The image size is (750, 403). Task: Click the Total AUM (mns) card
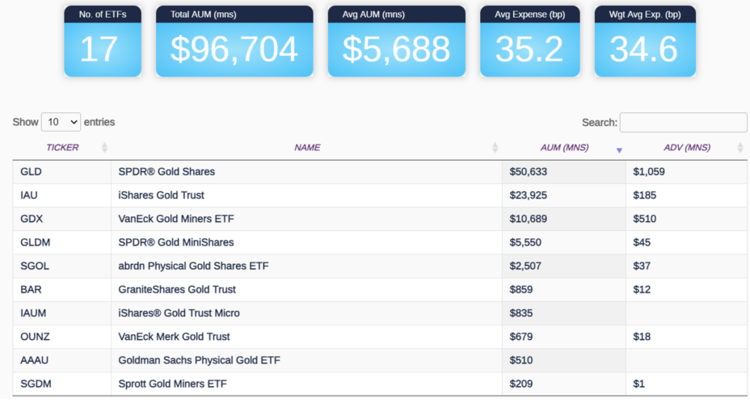click(234, 41)
